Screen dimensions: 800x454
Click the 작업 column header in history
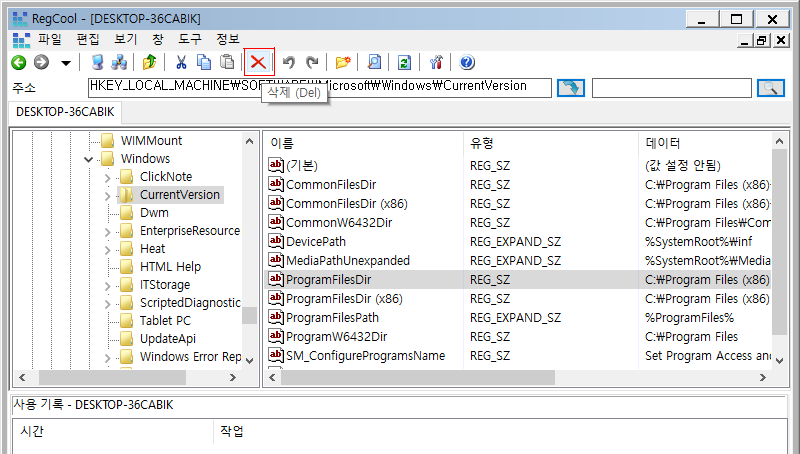coord(232,432)
